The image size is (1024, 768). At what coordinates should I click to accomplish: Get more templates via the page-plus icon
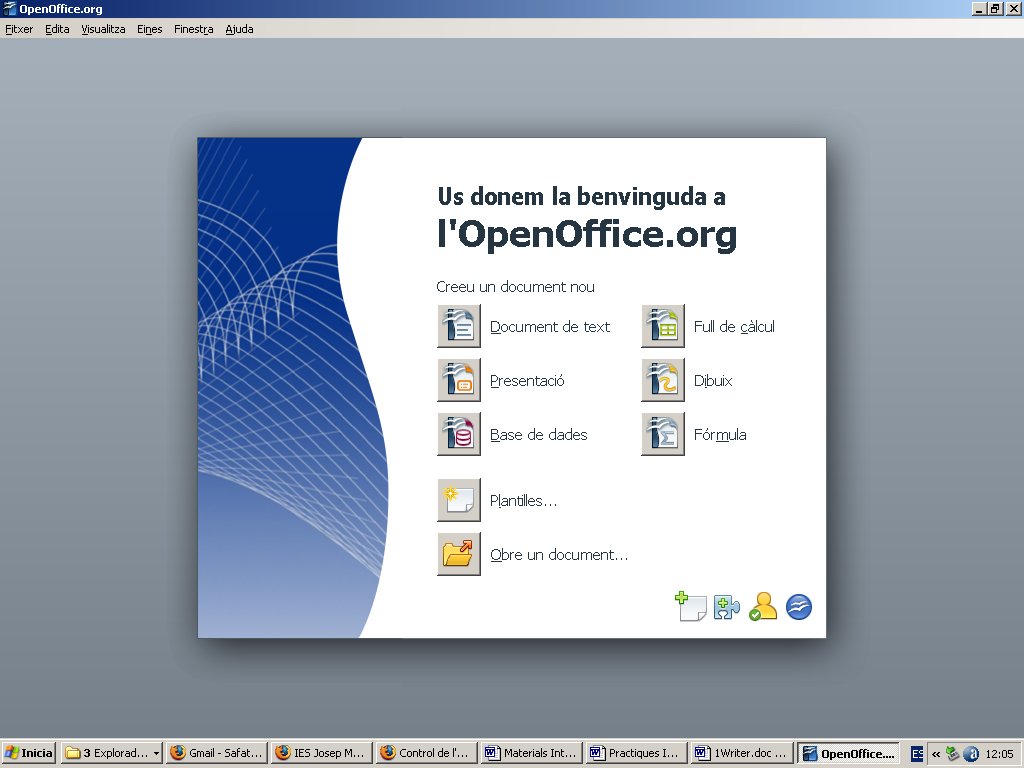[x=690, y=606]
